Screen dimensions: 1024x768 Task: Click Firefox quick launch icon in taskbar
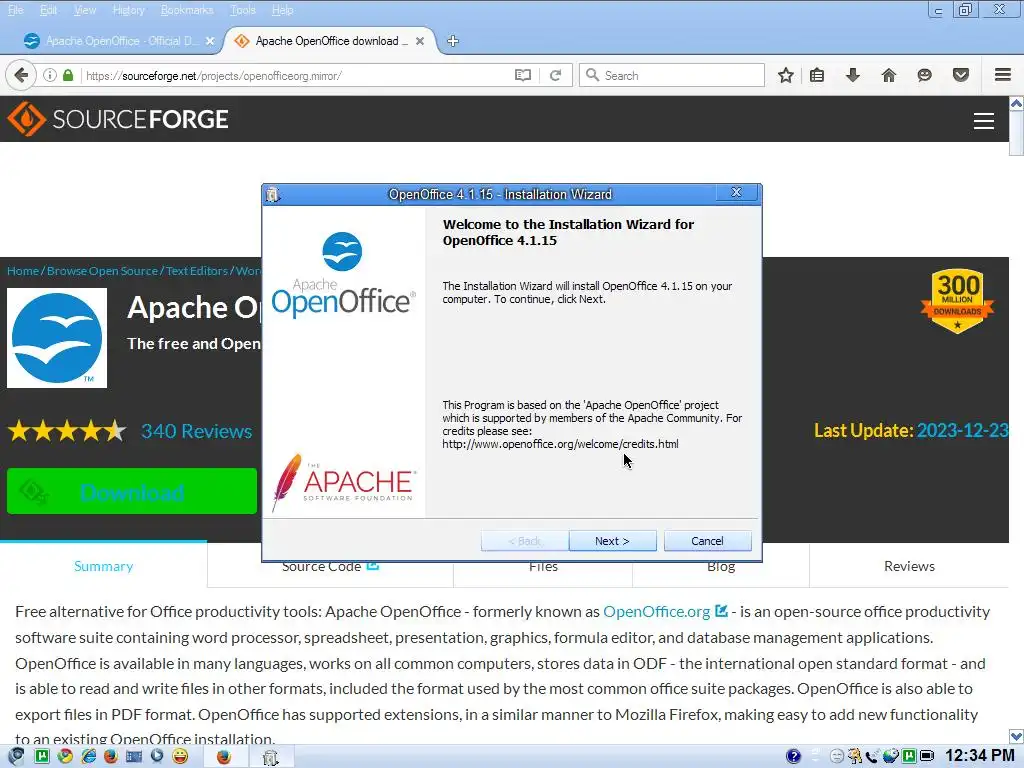coord(111,756)
